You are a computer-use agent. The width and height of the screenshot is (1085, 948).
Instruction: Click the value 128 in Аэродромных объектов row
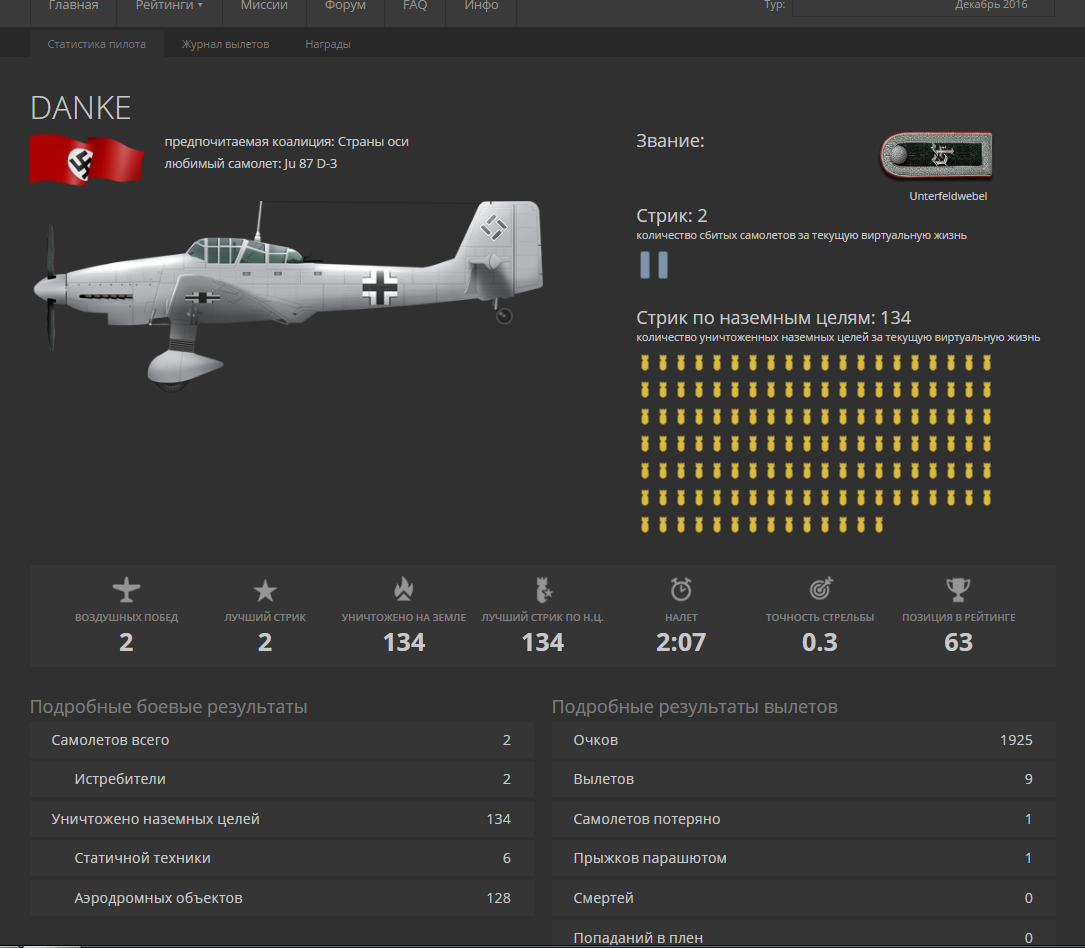click(x=498, y=898)
